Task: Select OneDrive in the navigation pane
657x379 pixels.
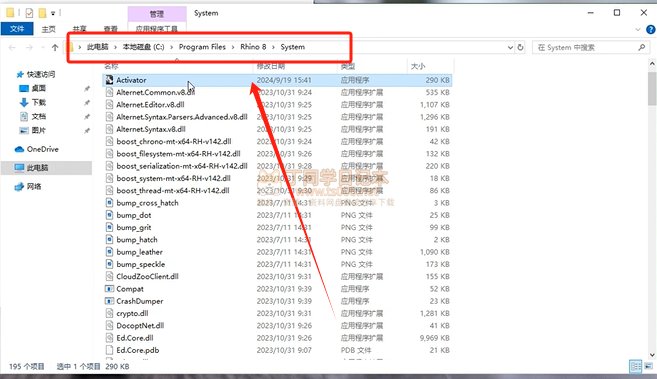Action: pos(42,149)
